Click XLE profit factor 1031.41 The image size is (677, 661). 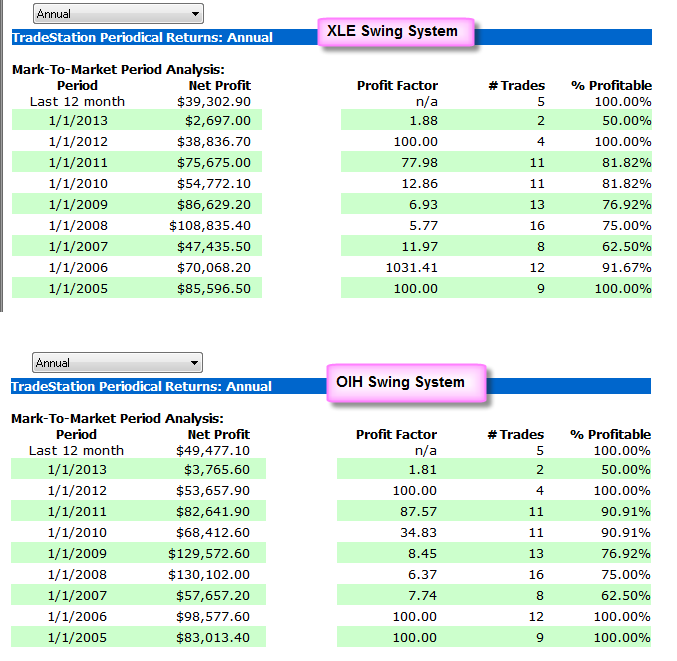tap(411, 268)
